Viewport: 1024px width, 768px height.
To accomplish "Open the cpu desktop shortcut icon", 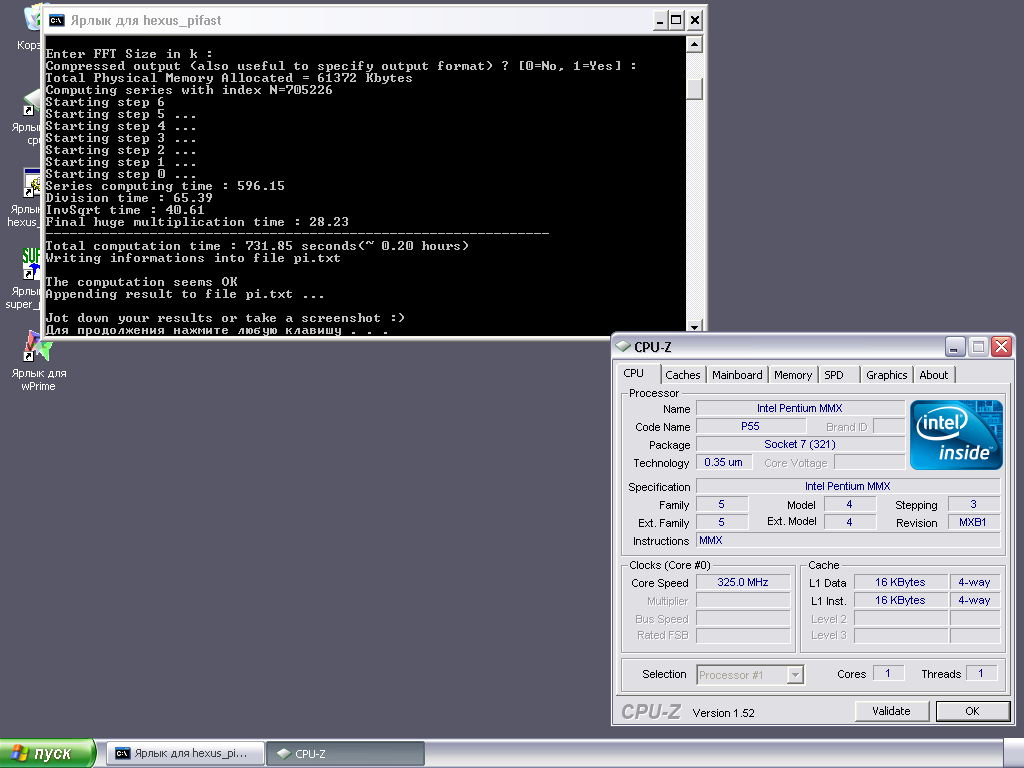I will [31, 102].
